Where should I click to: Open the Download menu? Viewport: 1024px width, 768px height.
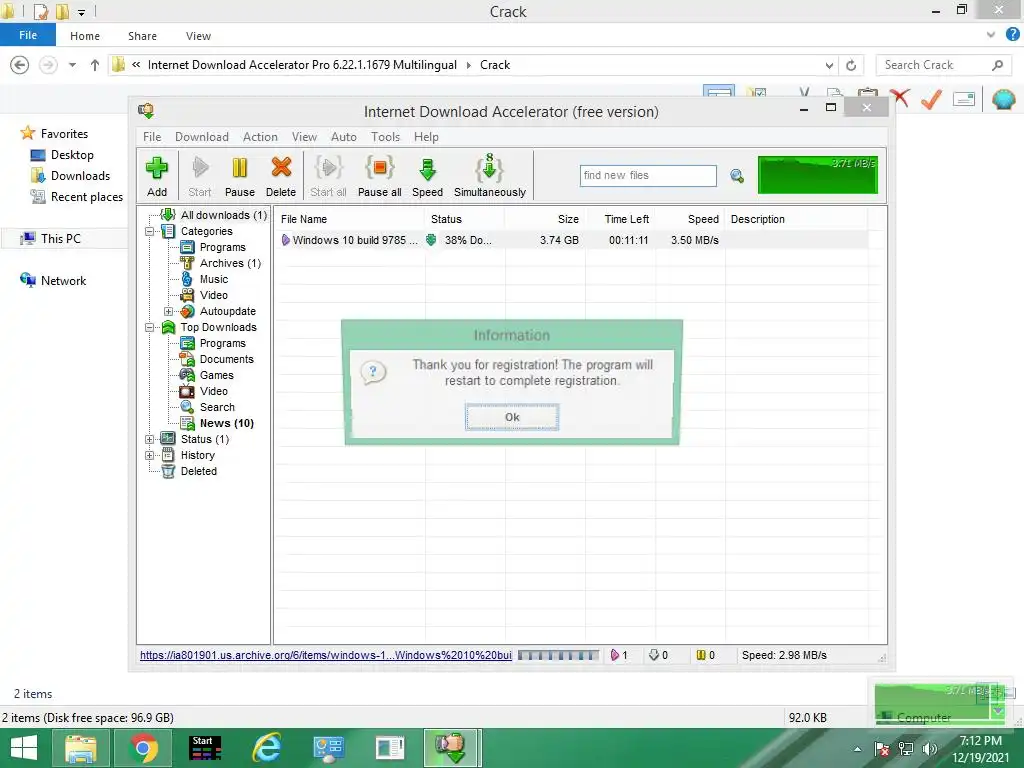(x=202, y=136)
